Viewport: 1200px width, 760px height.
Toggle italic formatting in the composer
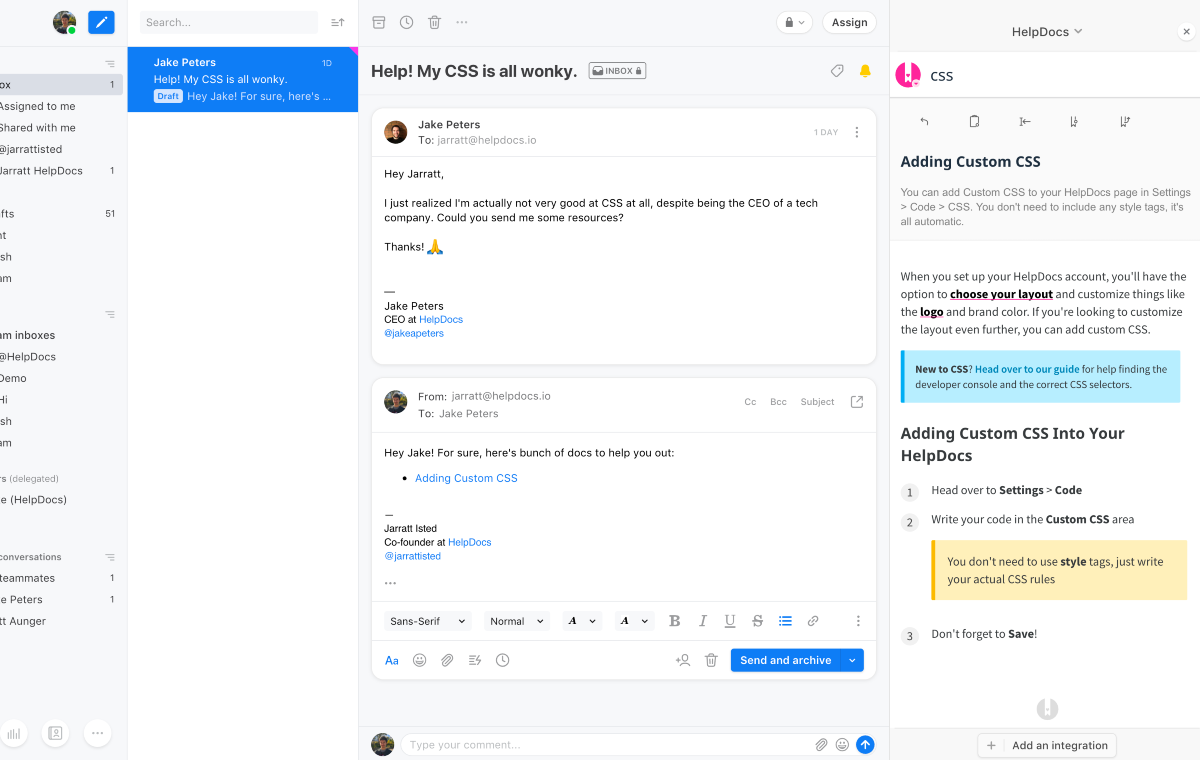(702, 621)
